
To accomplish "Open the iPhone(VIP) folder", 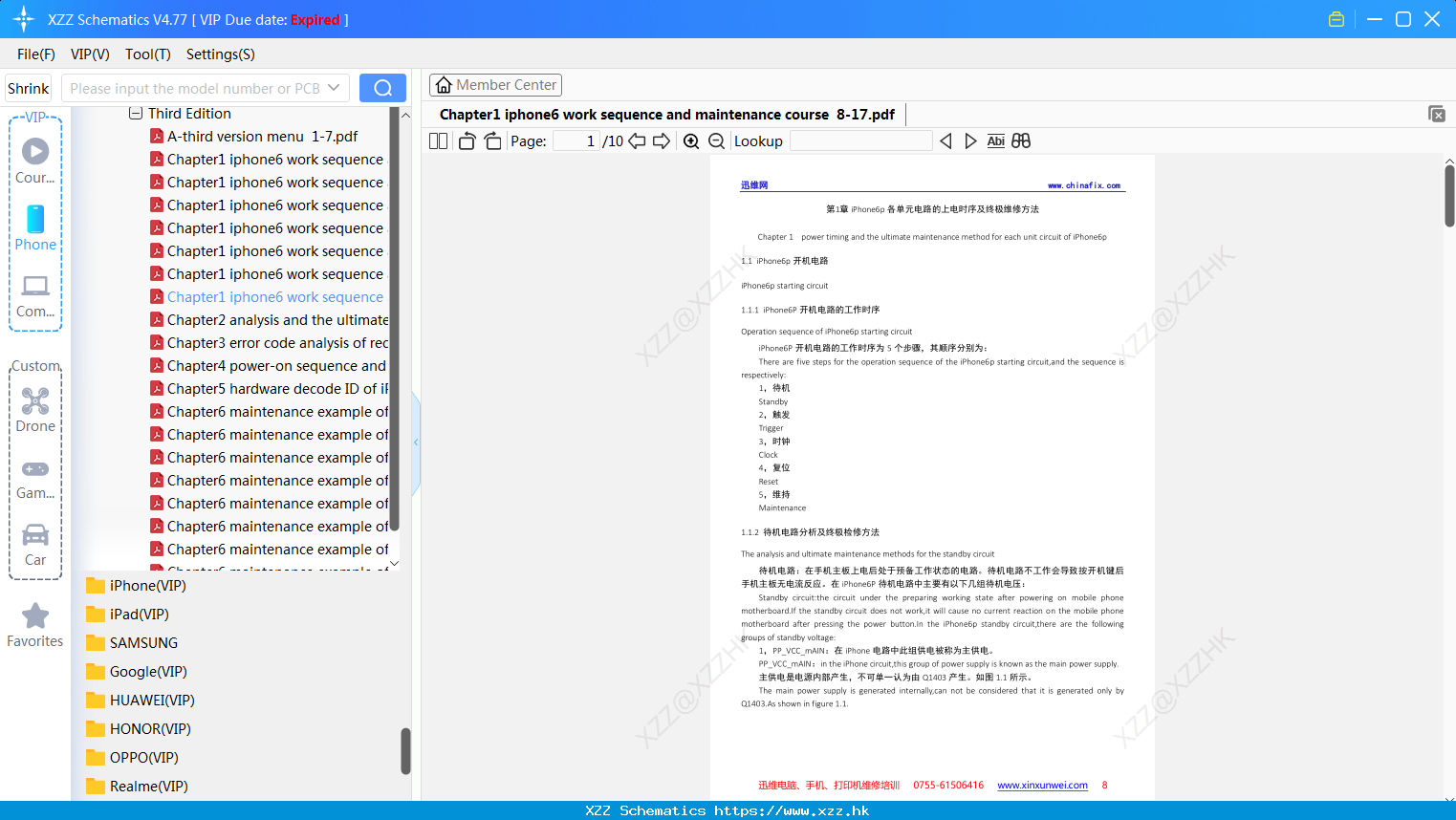I will (136, 586).
